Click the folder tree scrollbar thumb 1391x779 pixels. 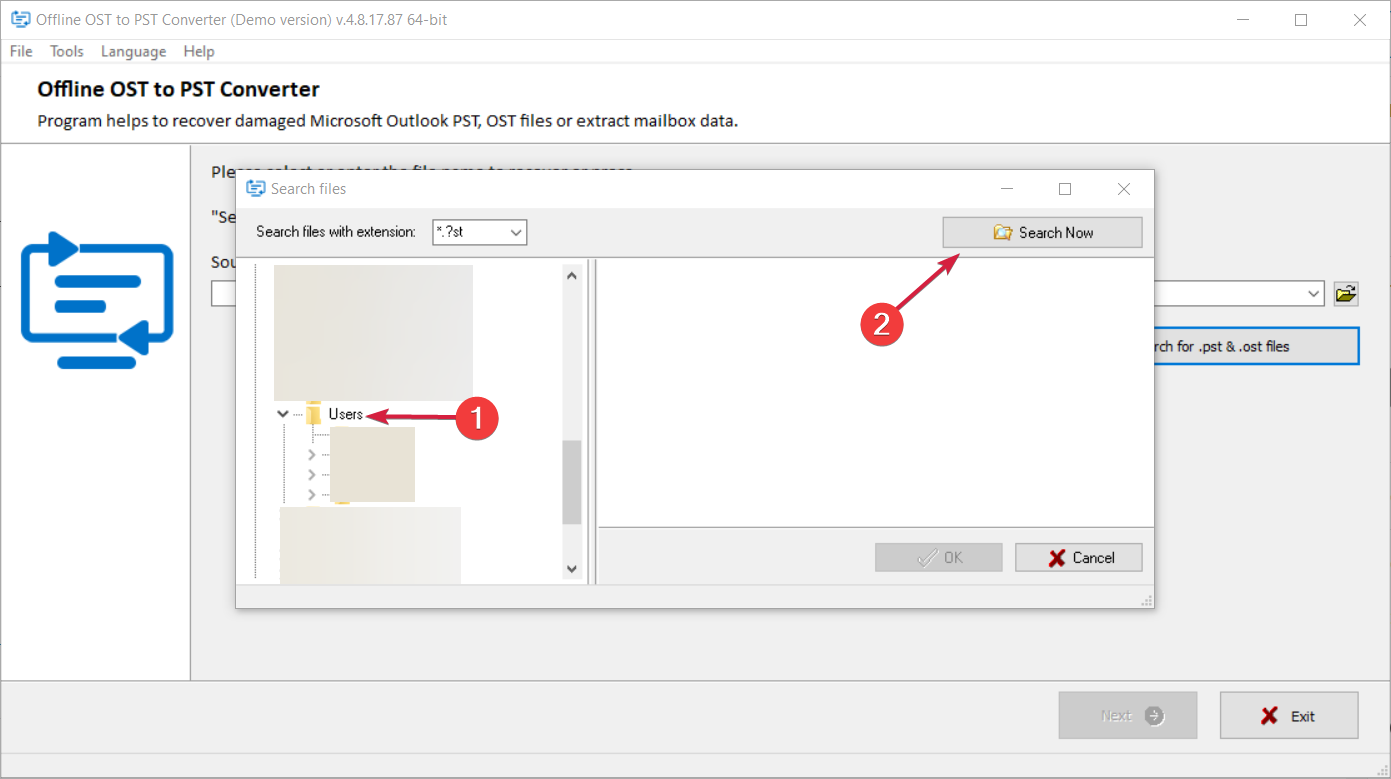click(572, 482)
